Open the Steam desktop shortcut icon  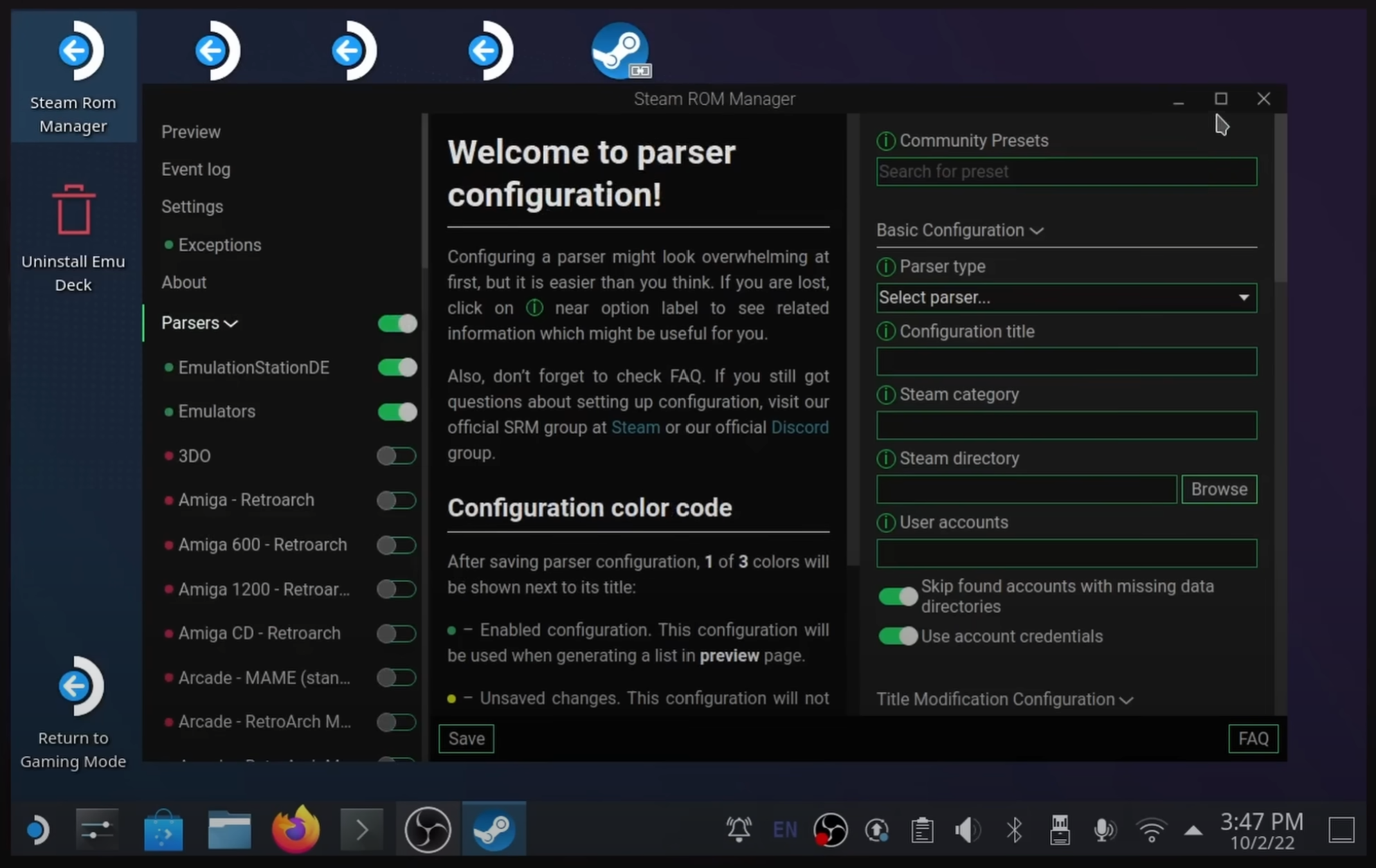tap(621, 51)
